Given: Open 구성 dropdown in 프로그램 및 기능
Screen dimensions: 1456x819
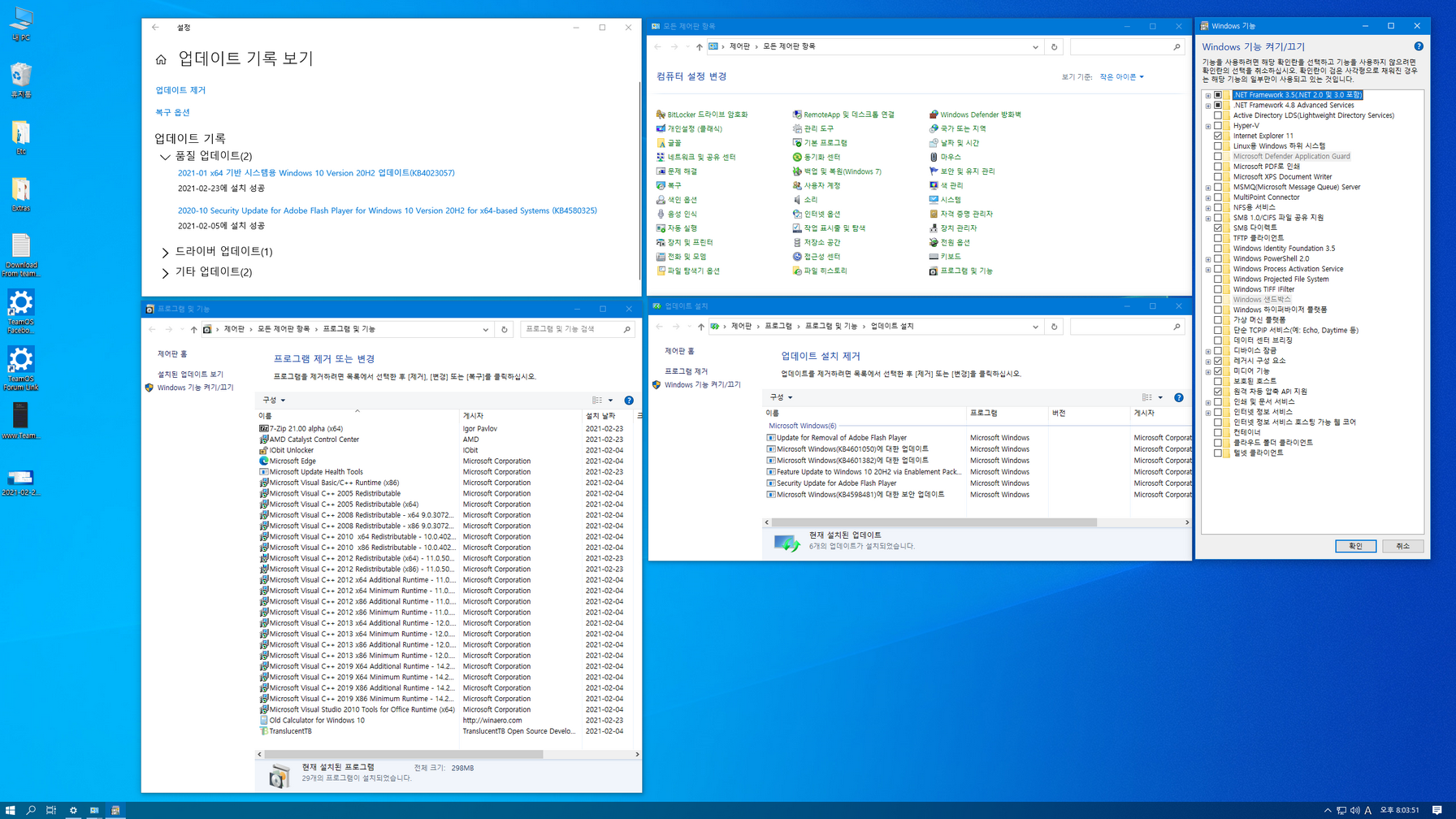Looking at the screenshot, I should (x=274, y=400).
